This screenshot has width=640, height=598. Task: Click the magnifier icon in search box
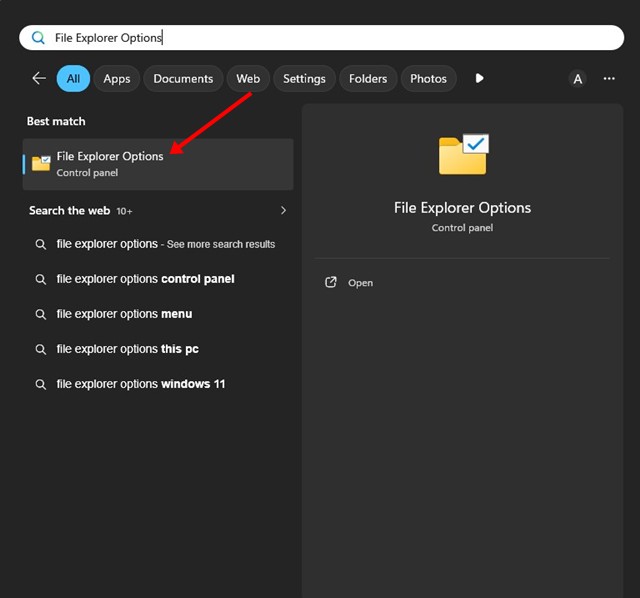click(x=38, y=38)
